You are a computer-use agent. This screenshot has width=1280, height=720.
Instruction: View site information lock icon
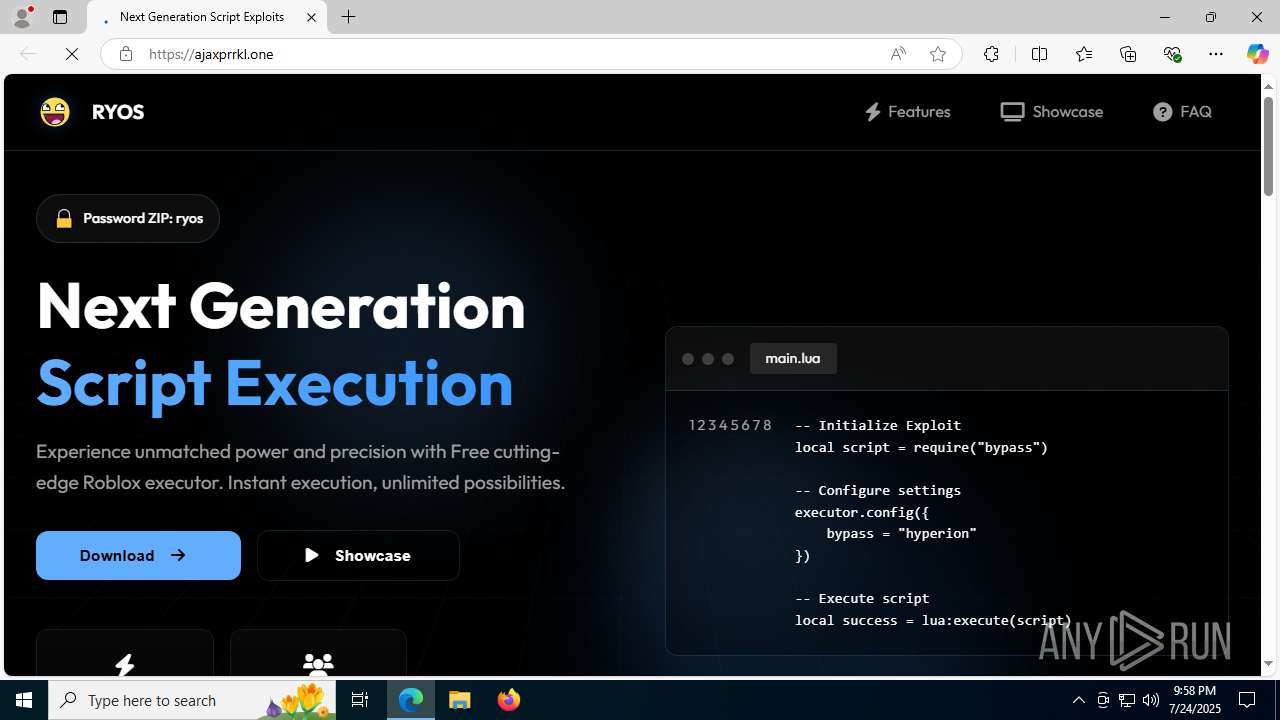pos(126,54)
